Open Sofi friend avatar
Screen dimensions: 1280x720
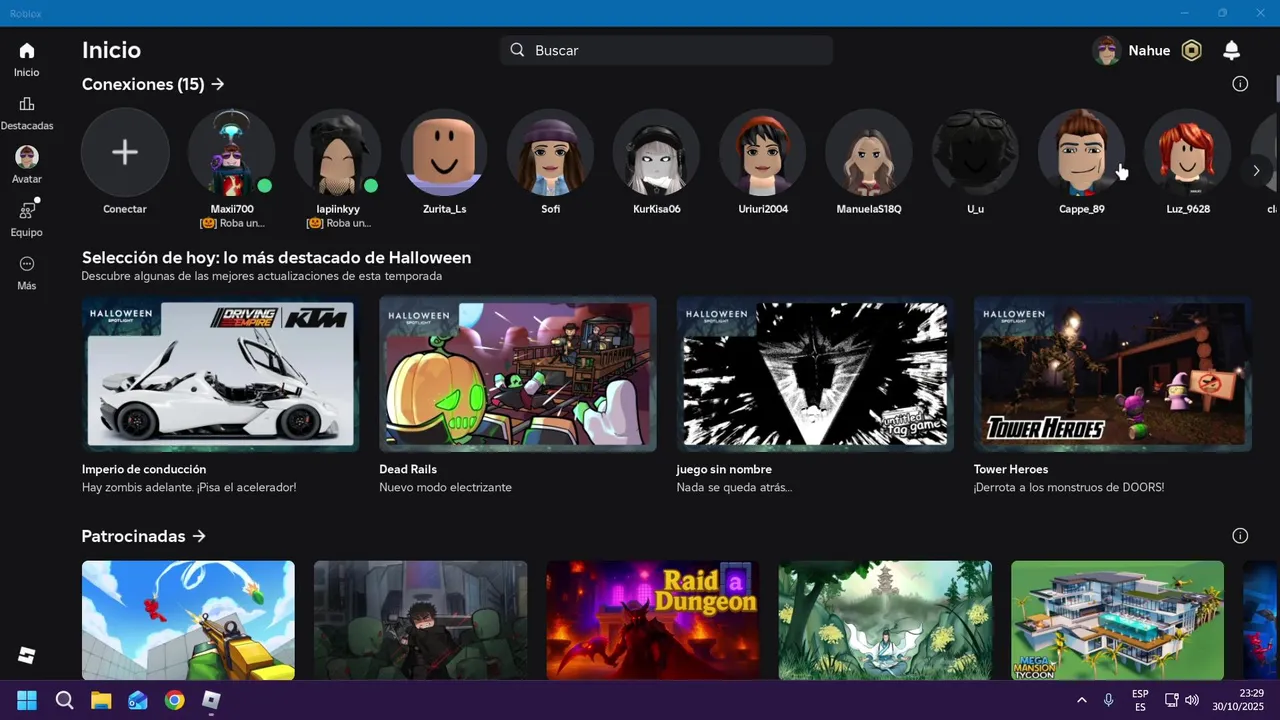pos(550,153)
